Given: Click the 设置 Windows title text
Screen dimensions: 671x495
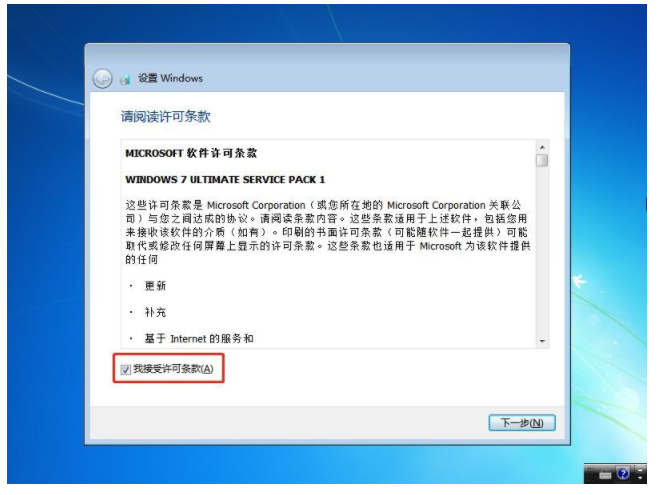Looking at the screenshot, I should [x=170, y=78].
